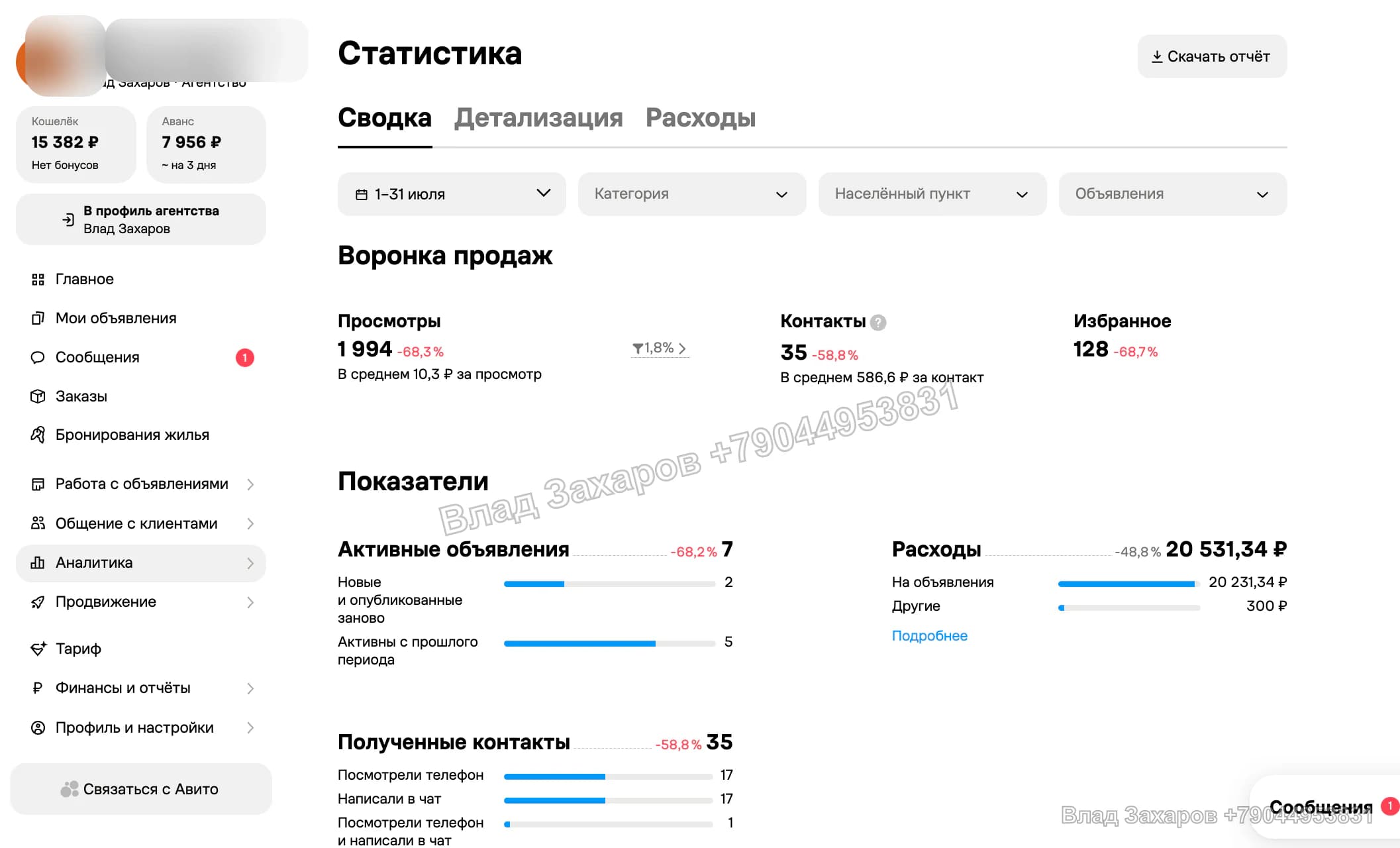Click the Общение с клиентами people icon
This screenshot has height=848, width=1400.
38,523
